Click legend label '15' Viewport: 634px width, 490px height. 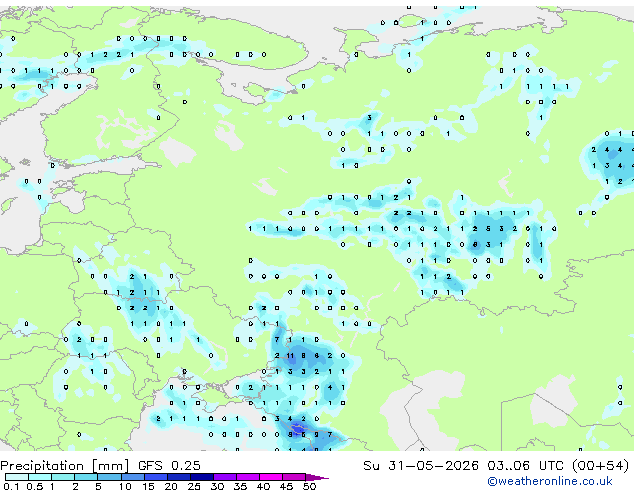[148, 486]
